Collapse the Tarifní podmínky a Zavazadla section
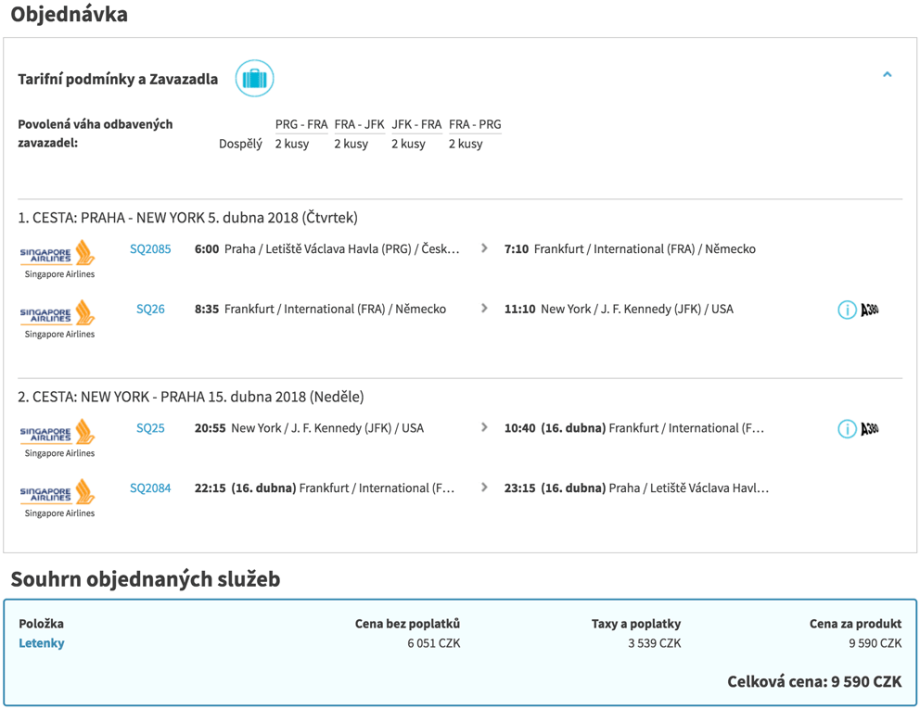The image size is (920, 709). 887,75
